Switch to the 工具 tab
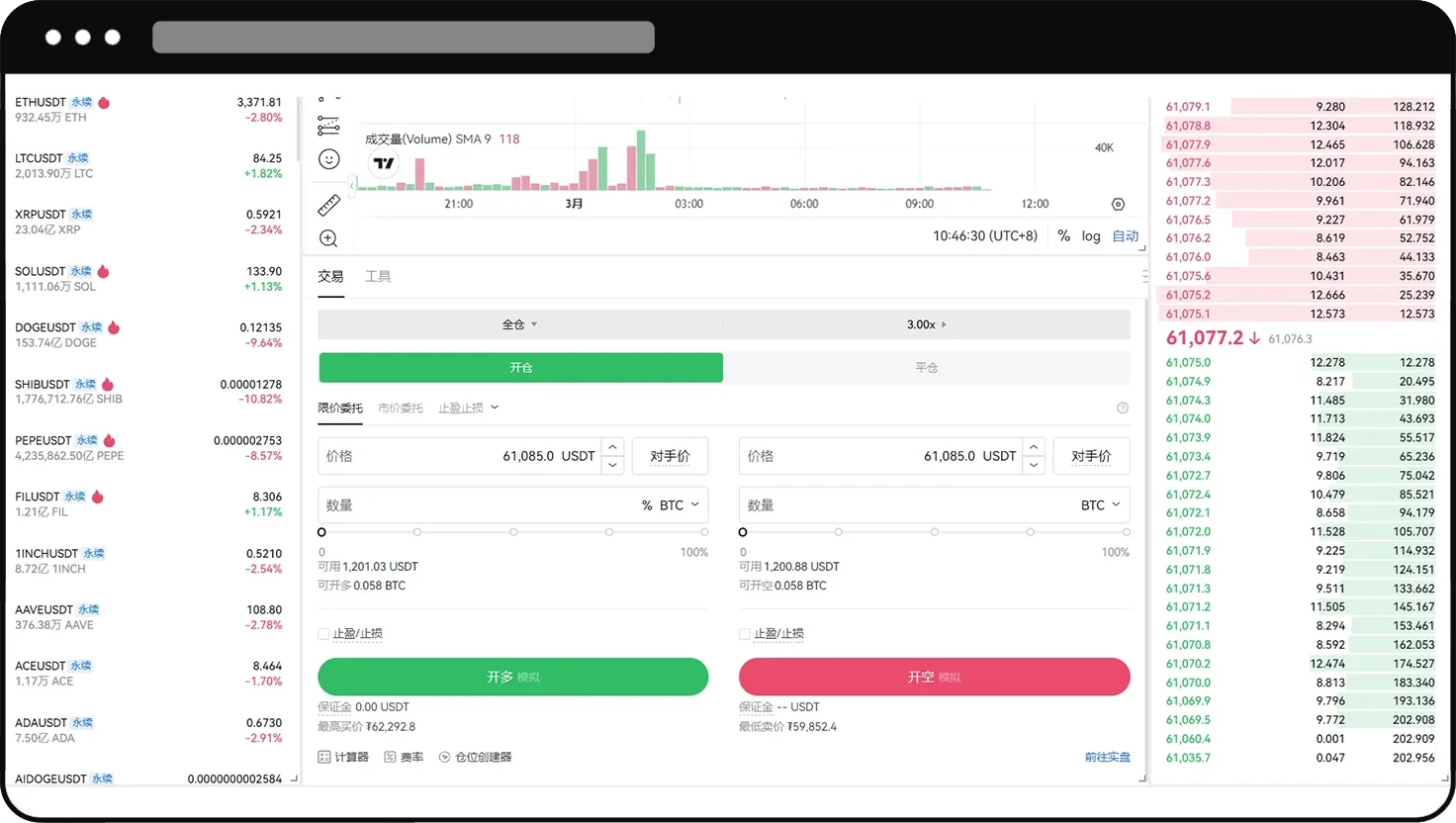The image size is (1456, 823). click(377, 276)
